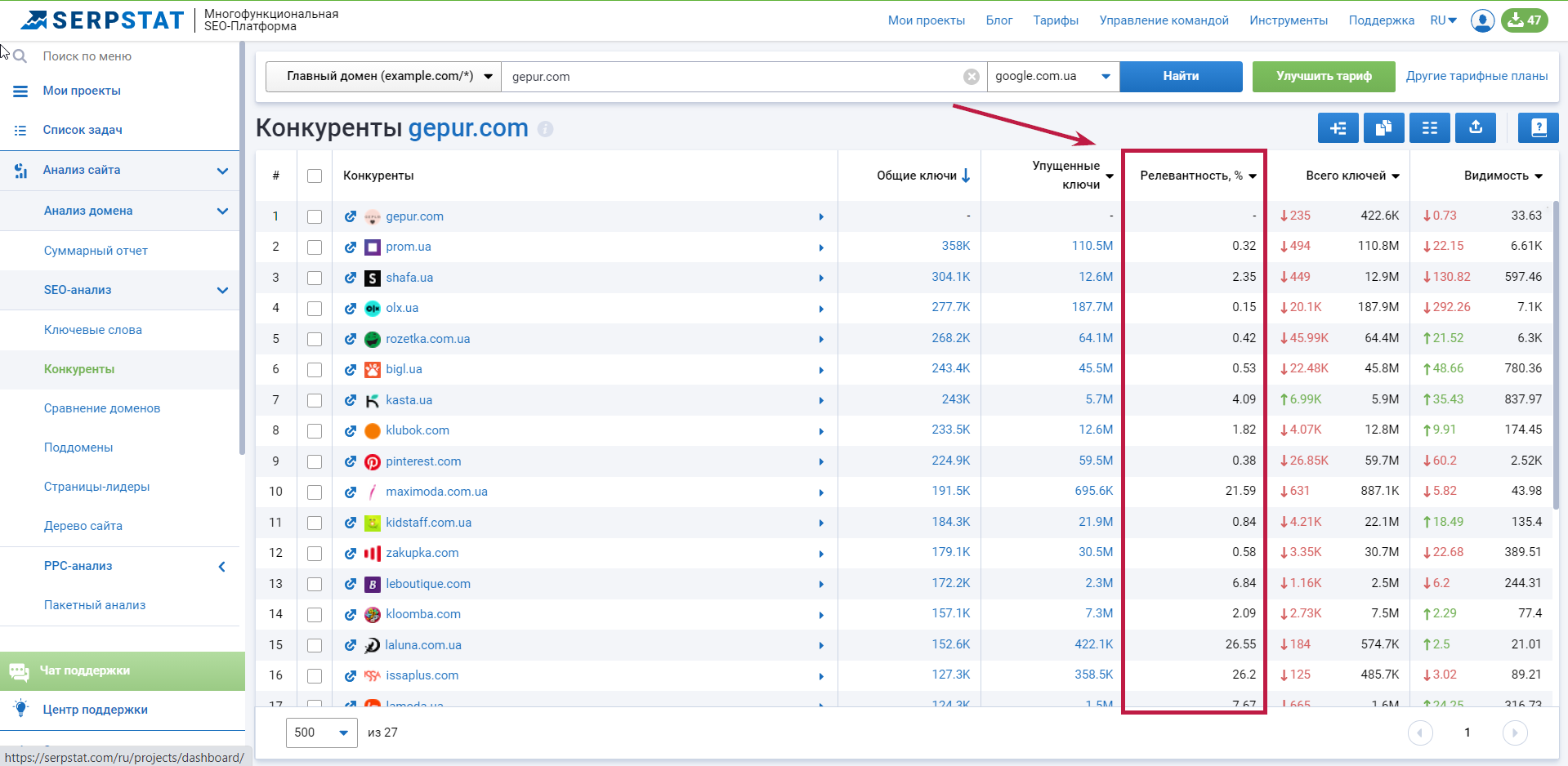
Task: Click the add-to-list icon button above table
Action: click(1338, 128)
